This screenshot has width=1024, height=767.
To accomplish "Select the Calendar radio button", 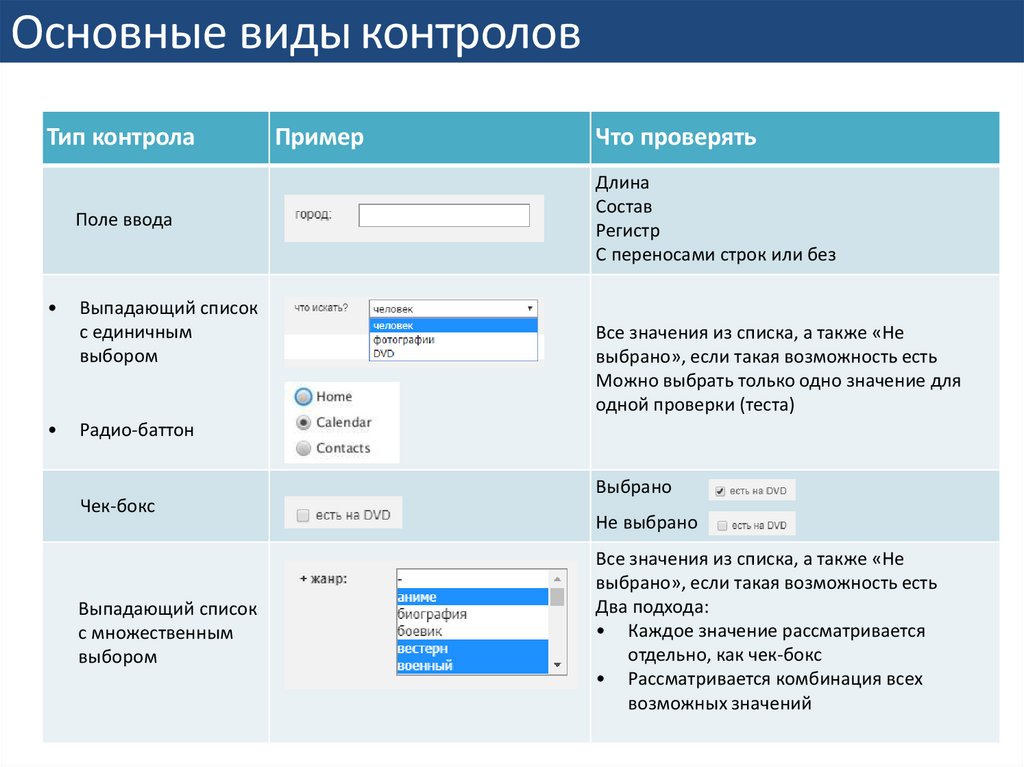I will pos(303,423).
